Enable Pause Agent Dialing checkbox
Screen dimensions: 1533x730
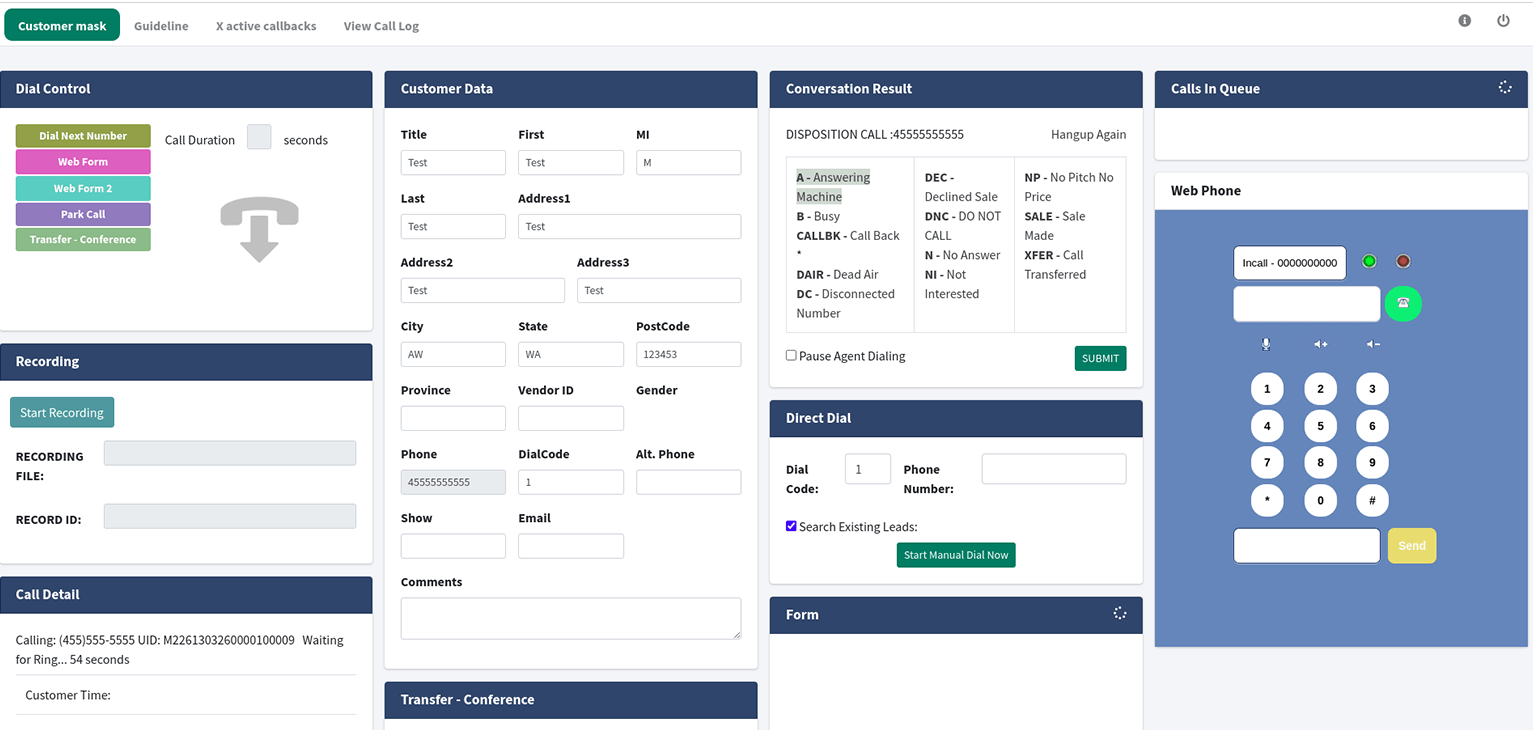(791, 355)
